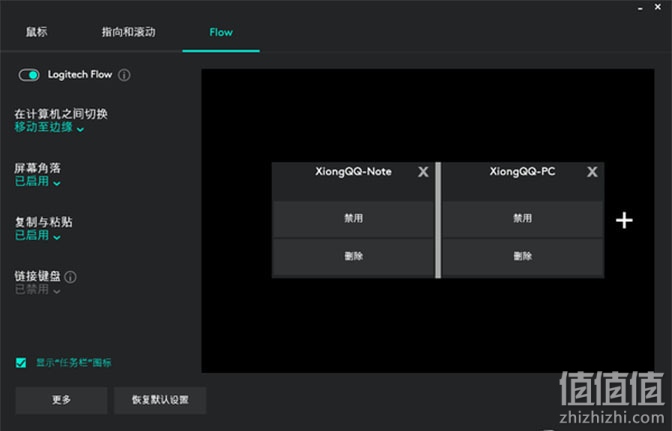The image size is (672, 431).
Task: Close the Logitech Options window
Action: point(658,7)
